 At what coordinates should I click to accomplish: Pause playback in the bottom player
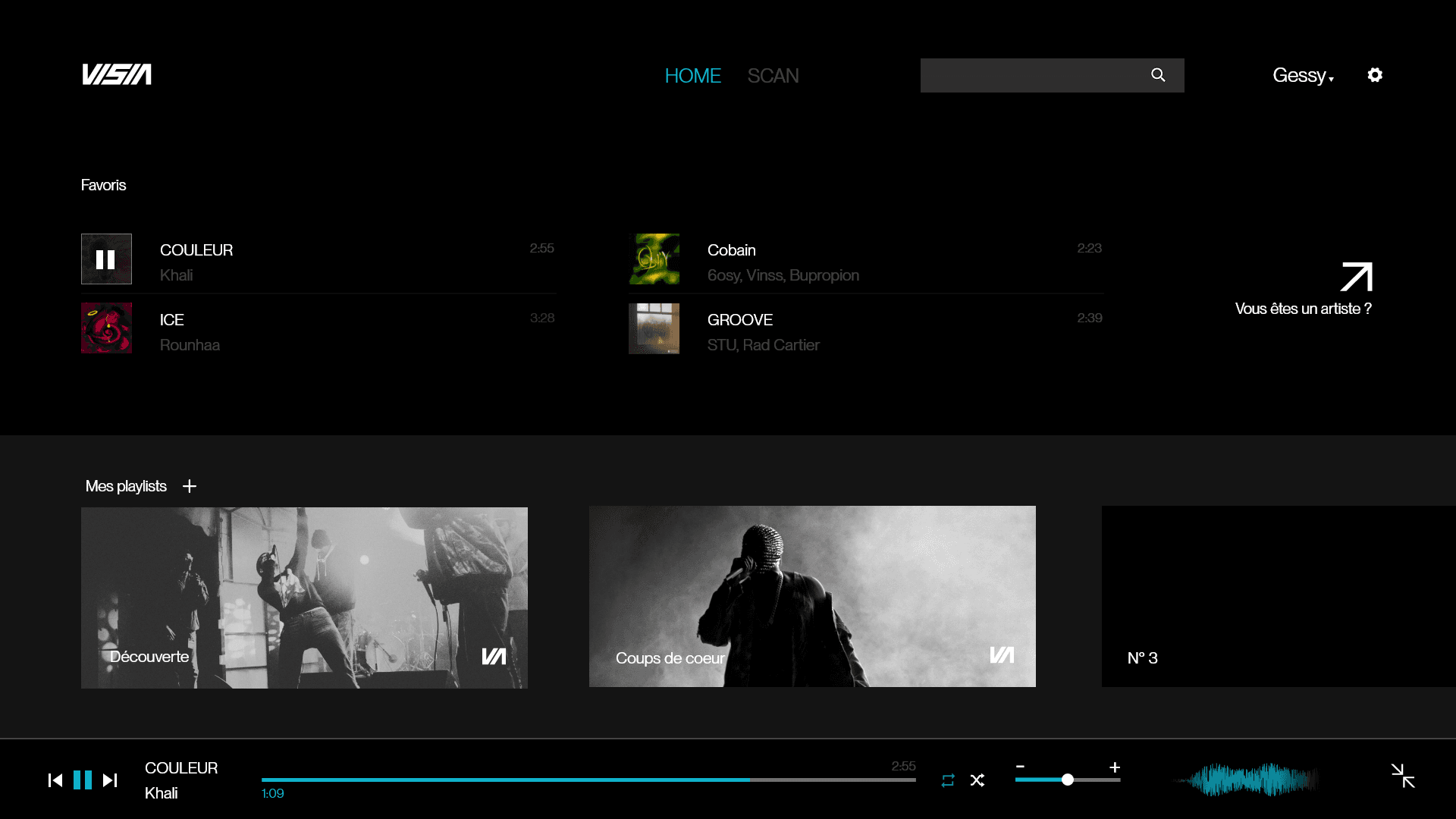click(83, 780)
